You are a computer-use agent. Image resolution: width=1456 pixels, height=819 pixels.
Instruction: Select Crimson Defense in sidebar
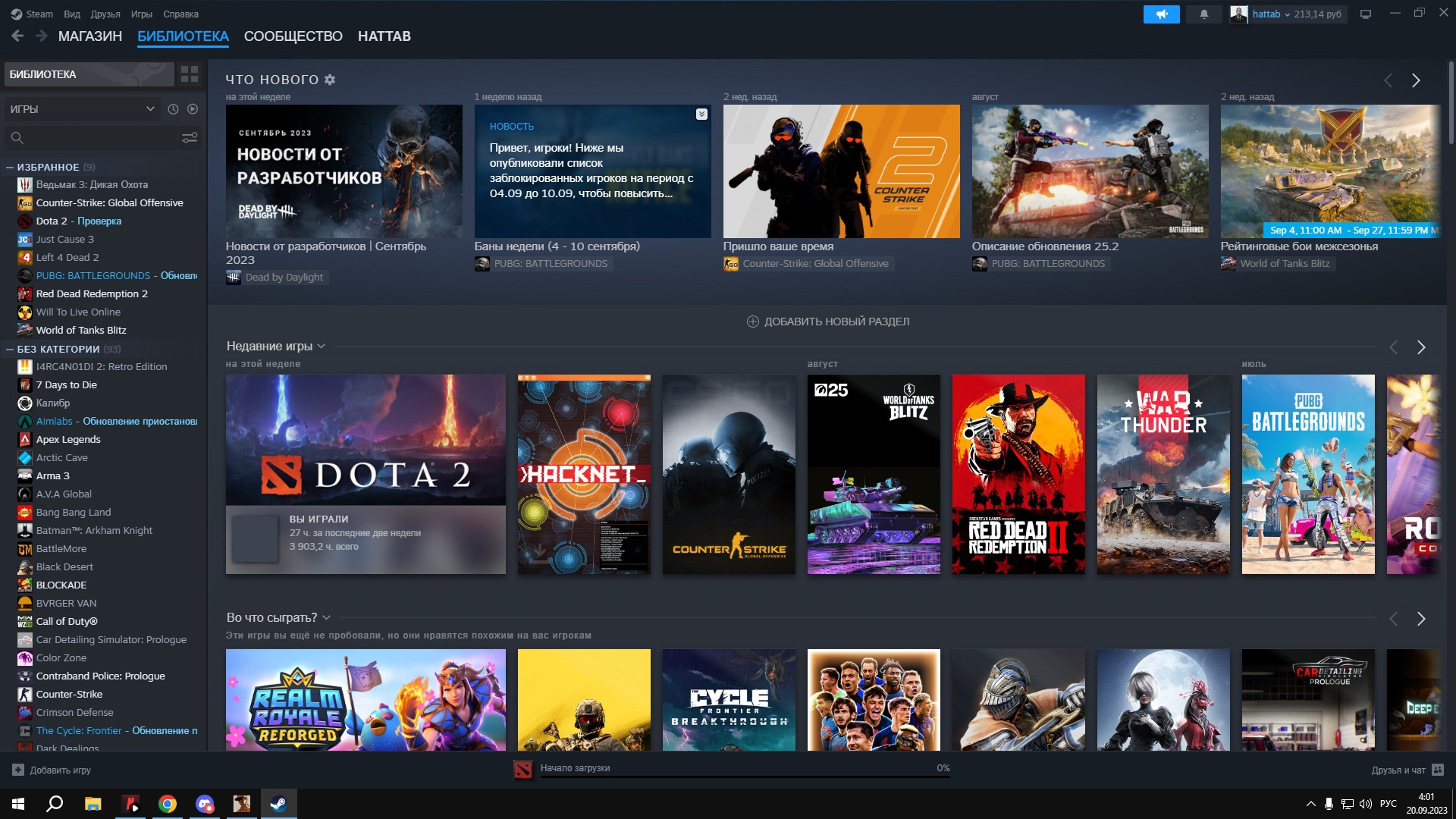[x=74, y=712]
